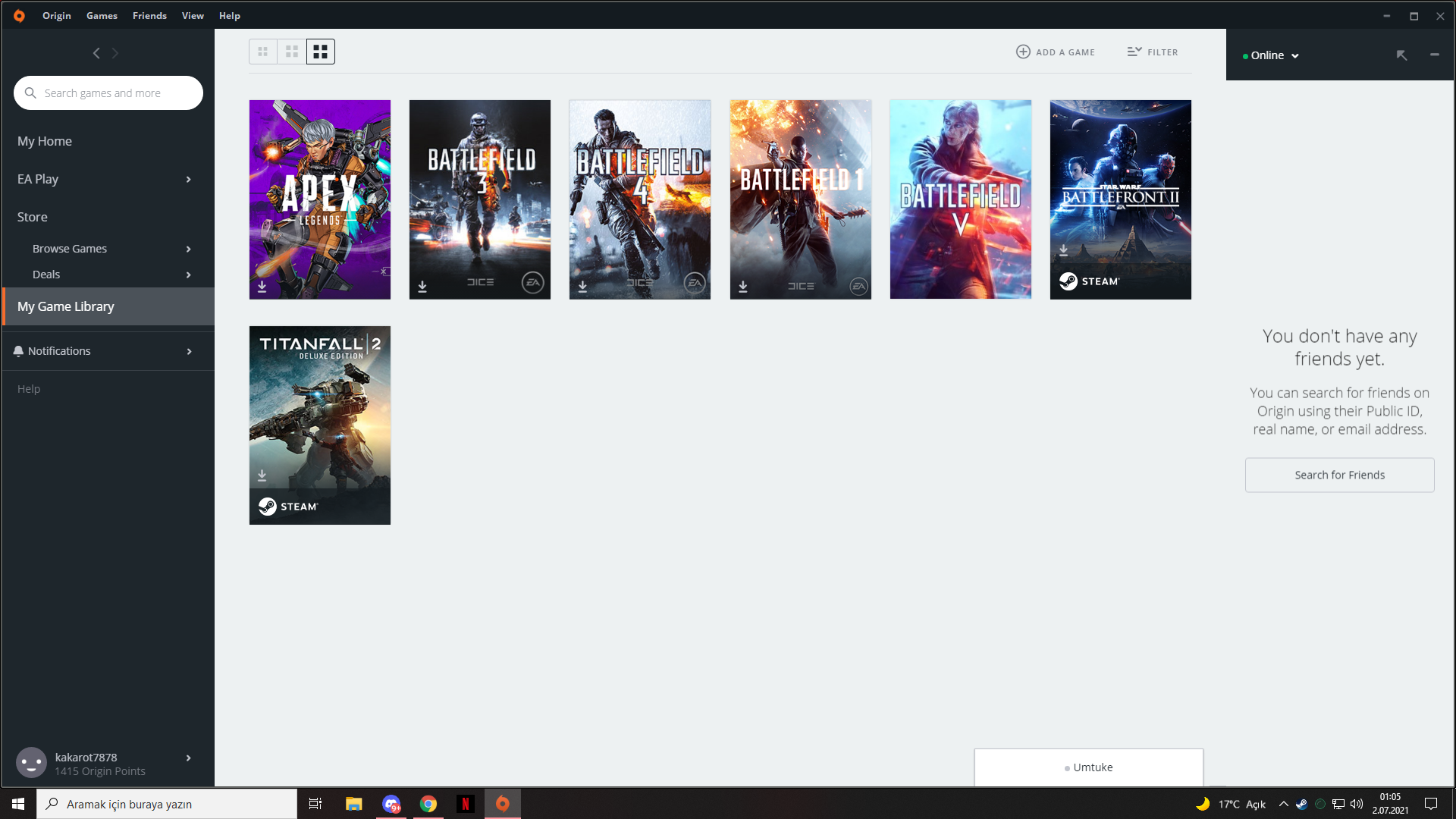Screen dimensions: 1456x819
Task: Click the Add a Game plus icon
Action: (x=1023, y=52)
